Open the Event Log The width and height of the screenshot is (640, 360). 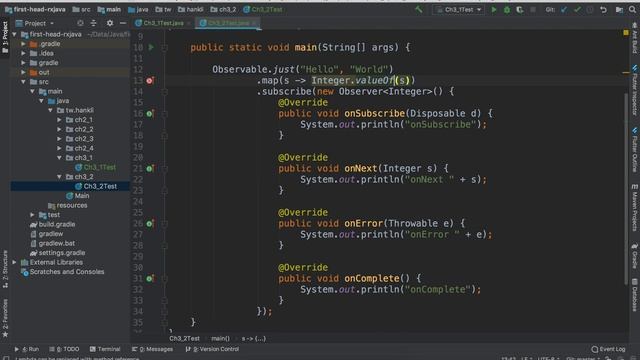click(x=608, y=349)
